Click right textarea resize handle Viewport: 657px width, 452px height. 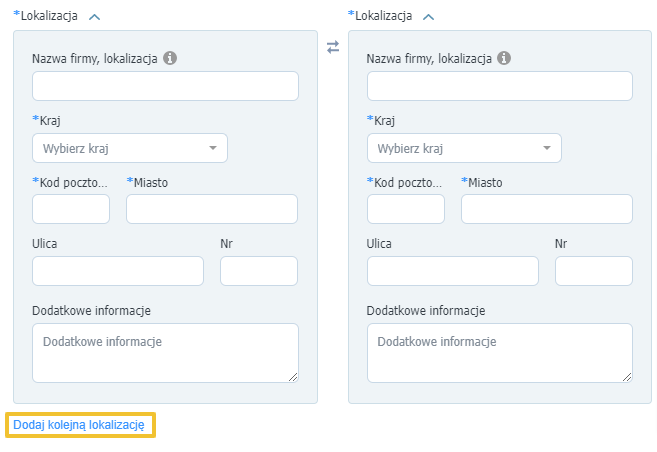[627, 377]
